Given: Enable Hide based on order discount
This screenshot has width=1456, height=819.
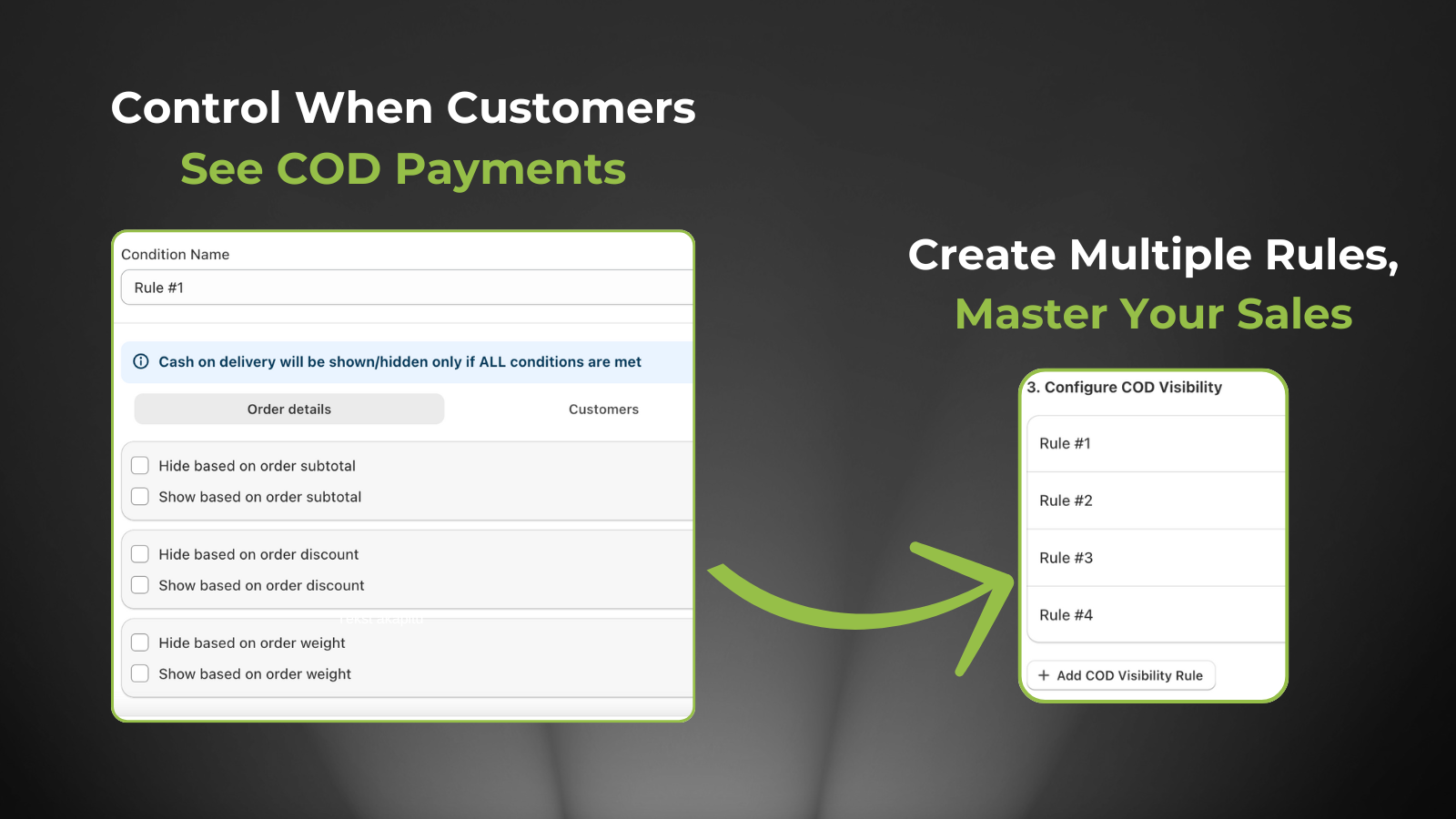Looking at the screenshot, I should point(140,554).
